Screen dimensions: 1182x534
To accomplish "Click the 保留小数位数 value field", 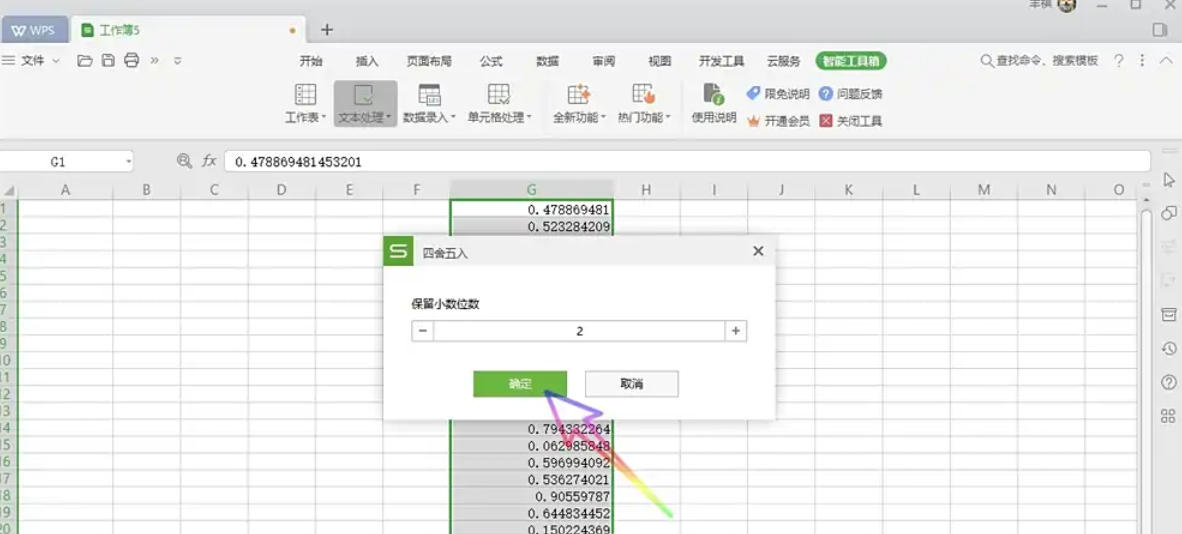I will (x=579, y=330).
